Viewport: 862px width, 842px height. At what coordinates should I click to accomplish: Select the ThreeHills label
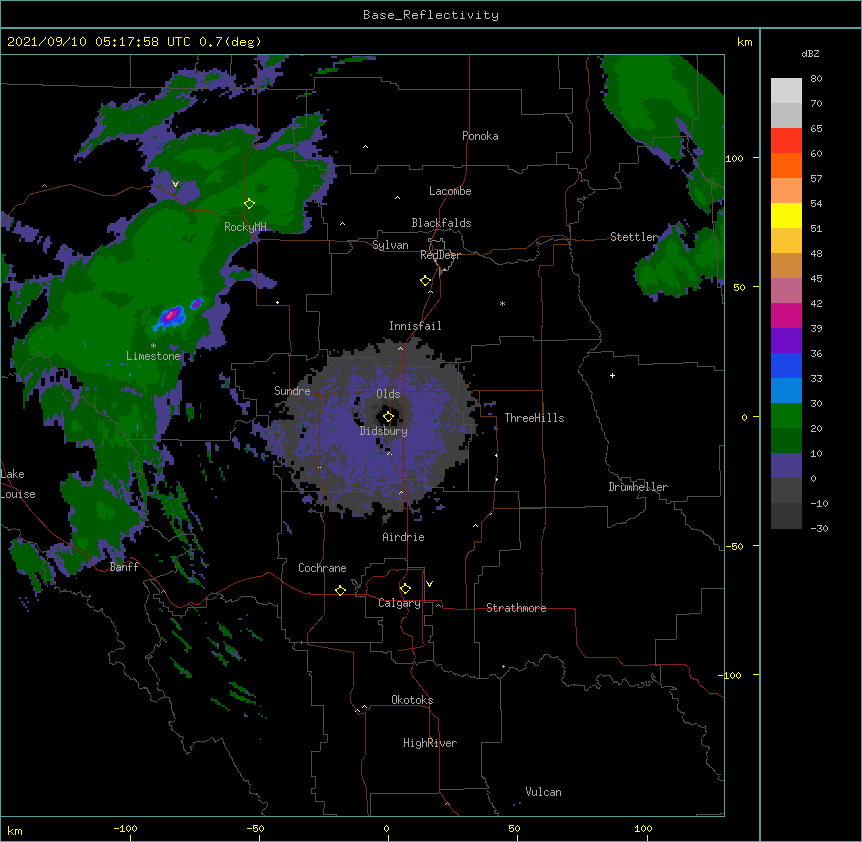(x=534, y=418)
